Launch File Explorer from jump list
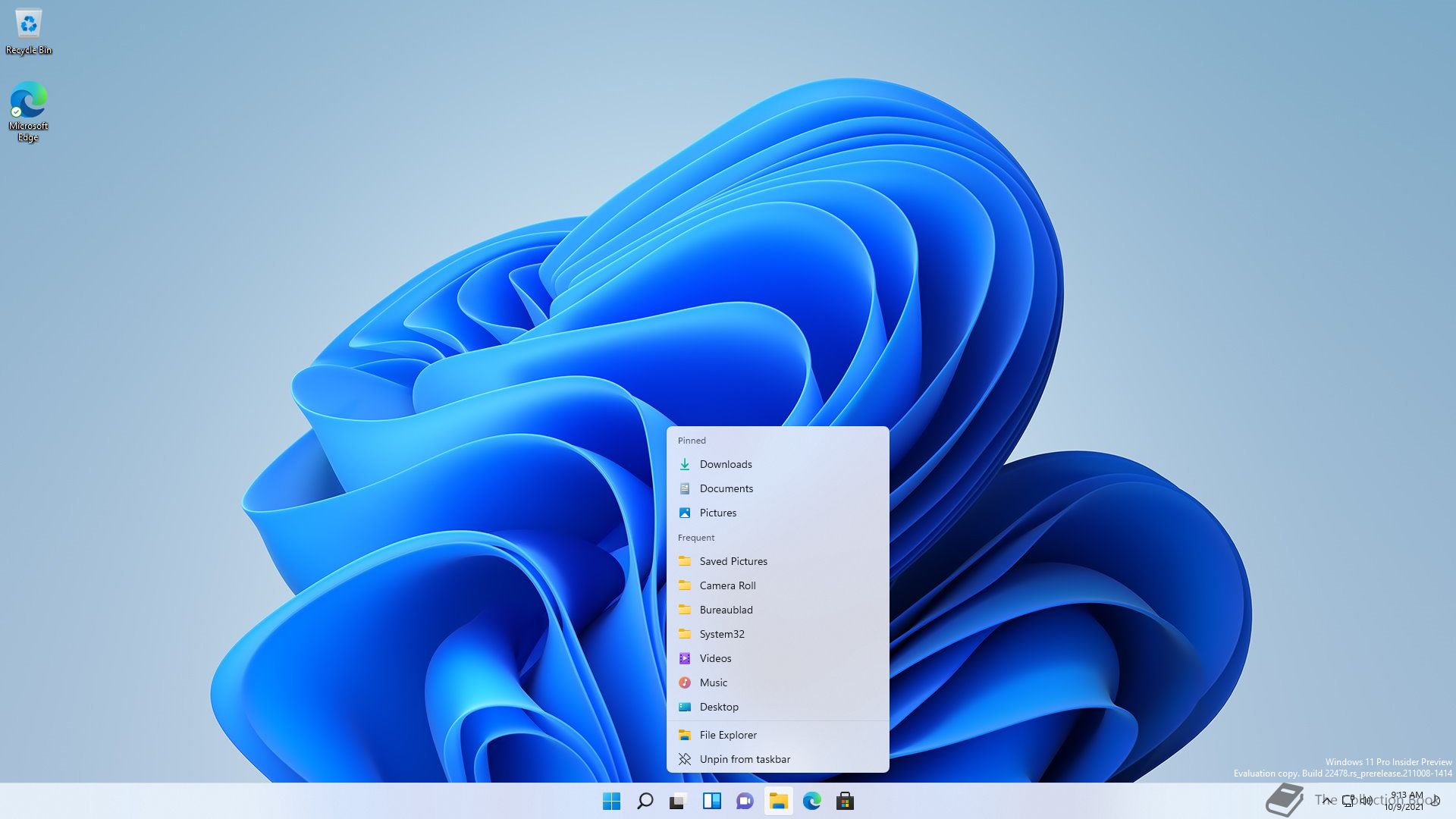1456x819 pixels. click(x=777, y=735)
